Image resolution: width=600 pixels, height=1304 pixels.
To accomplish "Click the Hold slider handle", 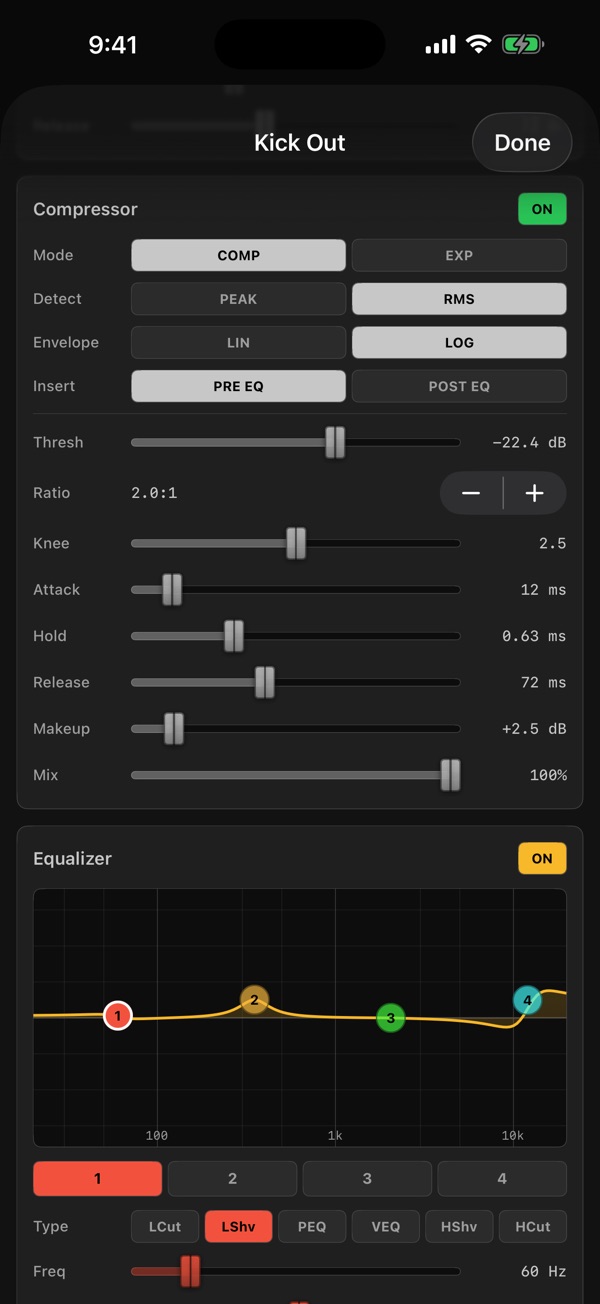I will pyautogui.click(x=234, y=636).
